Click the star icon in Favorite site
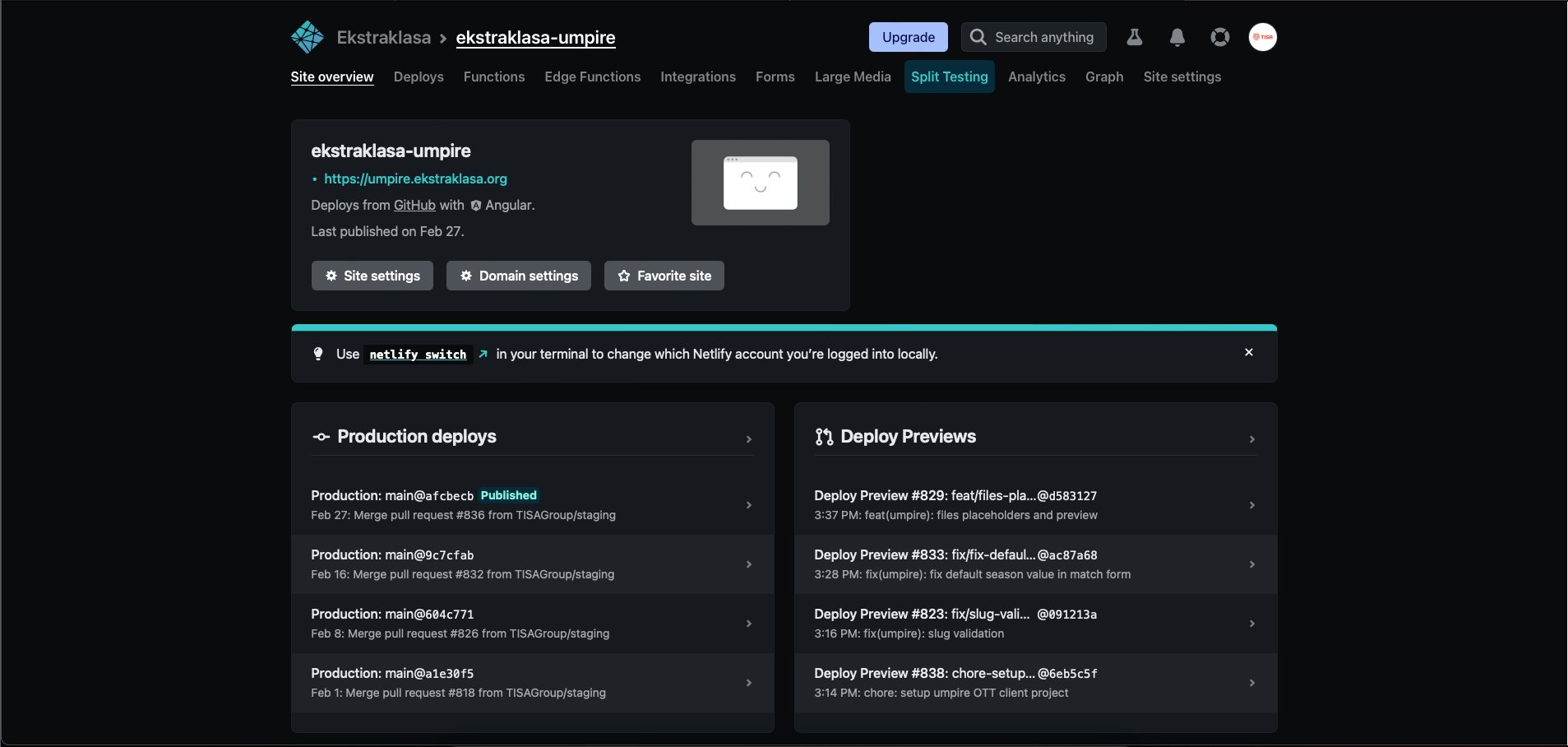 point(624,276)
